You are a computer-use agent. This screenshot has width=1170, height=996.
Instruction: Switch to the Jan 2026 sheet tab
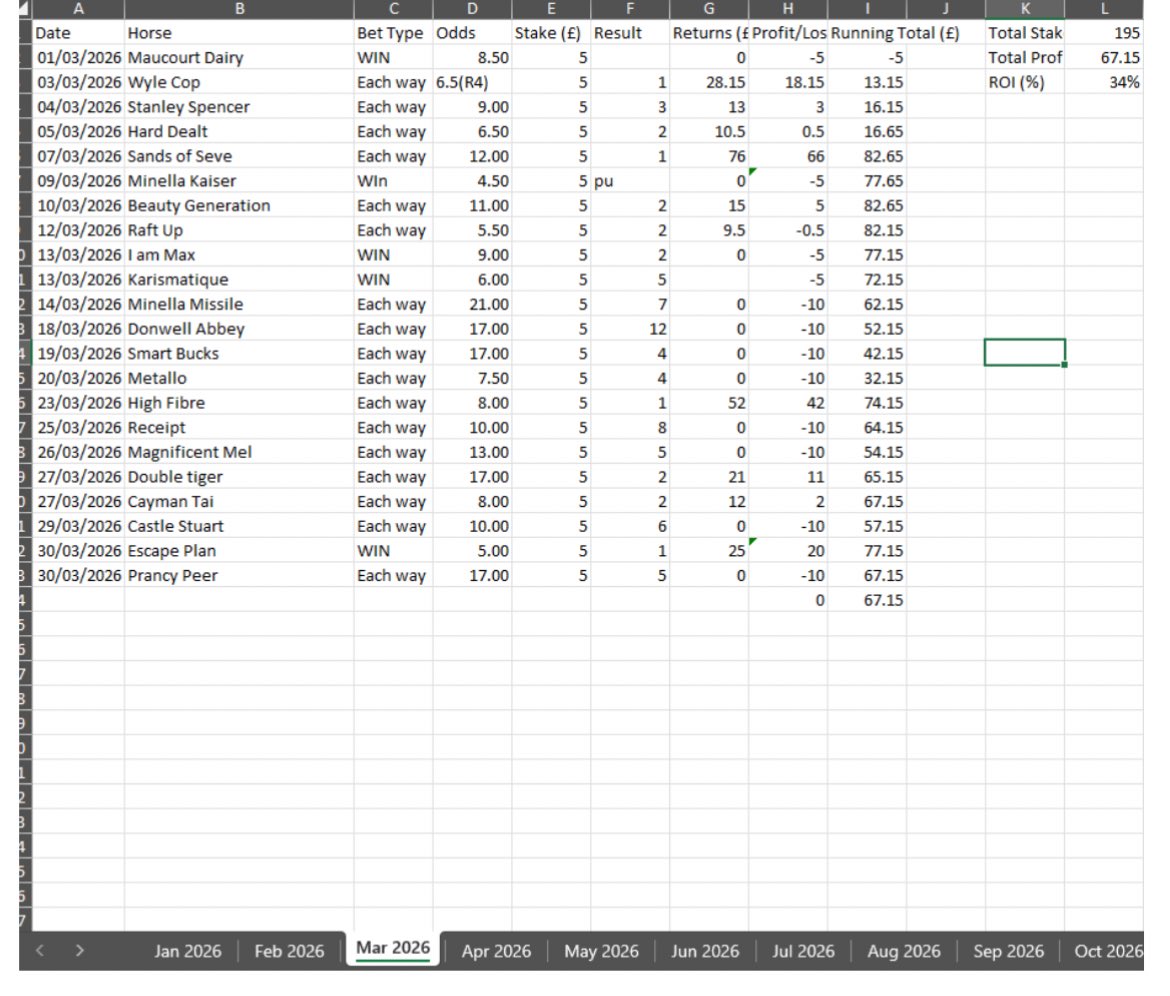pyautogui.click(x=187, y=951)
